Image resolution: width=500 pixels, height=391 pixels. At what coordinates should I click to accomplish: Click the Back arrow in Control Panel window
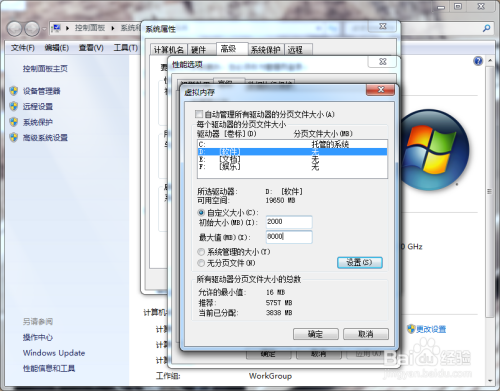pyautogui.click(x=15, y=29)
